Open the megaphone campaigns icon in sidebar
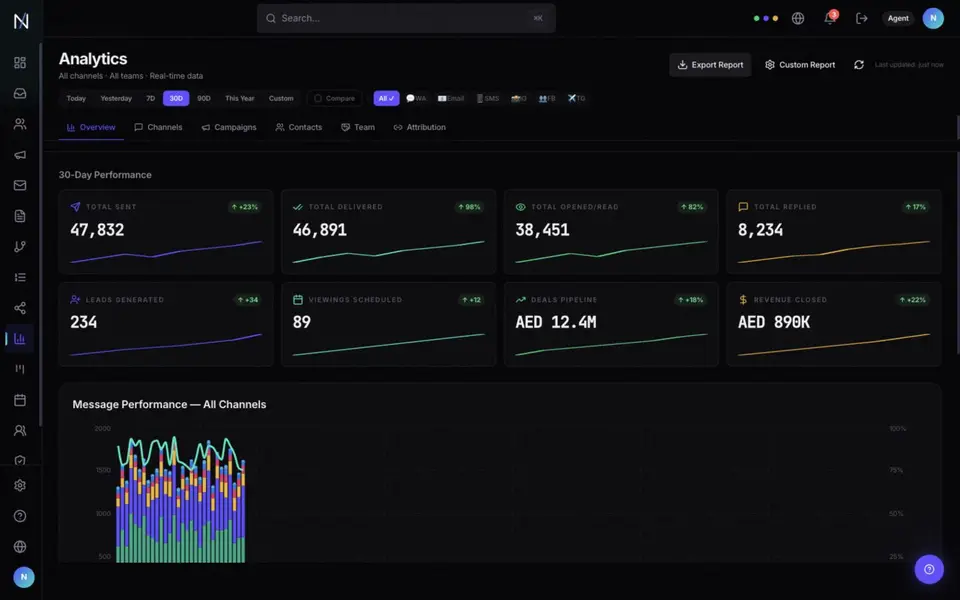The image size is (960, 600). coord(20,154)
